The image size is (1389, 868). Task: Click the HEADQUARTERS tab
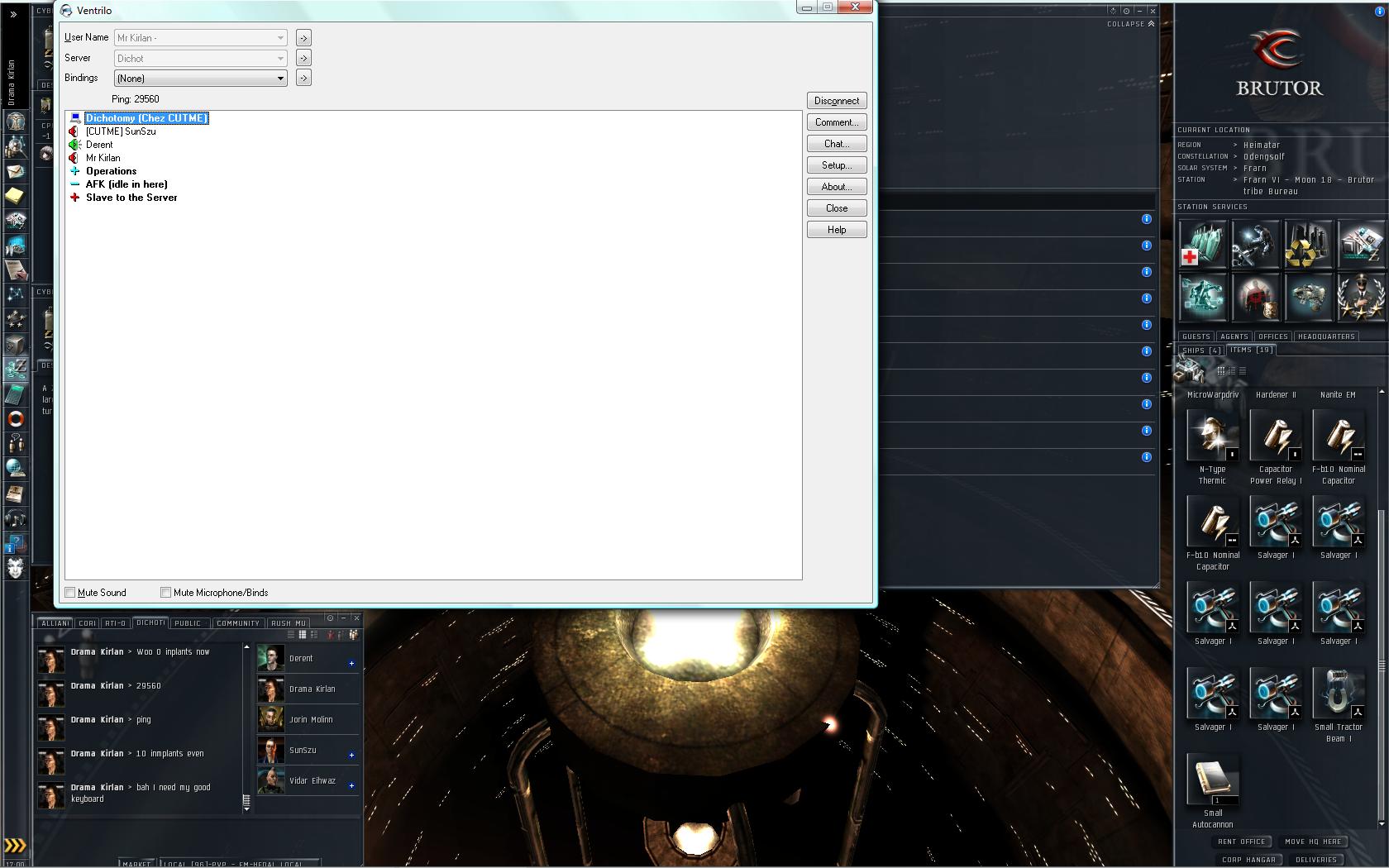1326,336
